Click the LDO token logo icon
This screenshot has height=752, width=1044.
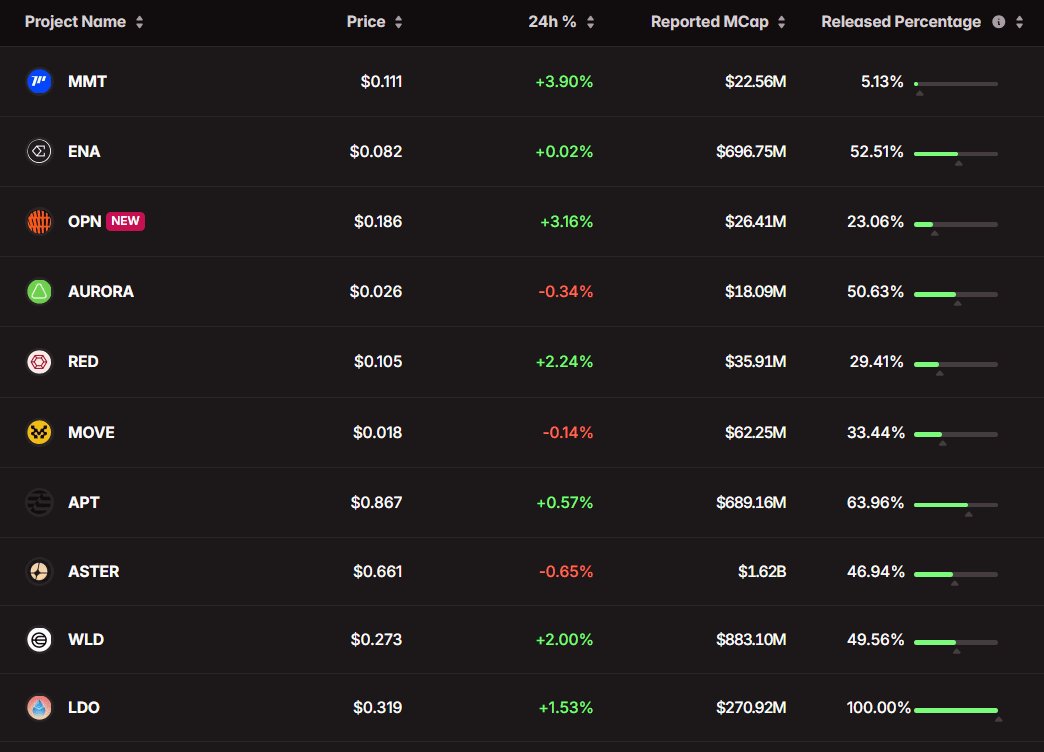pyautogui.click(x=38, y=708)
